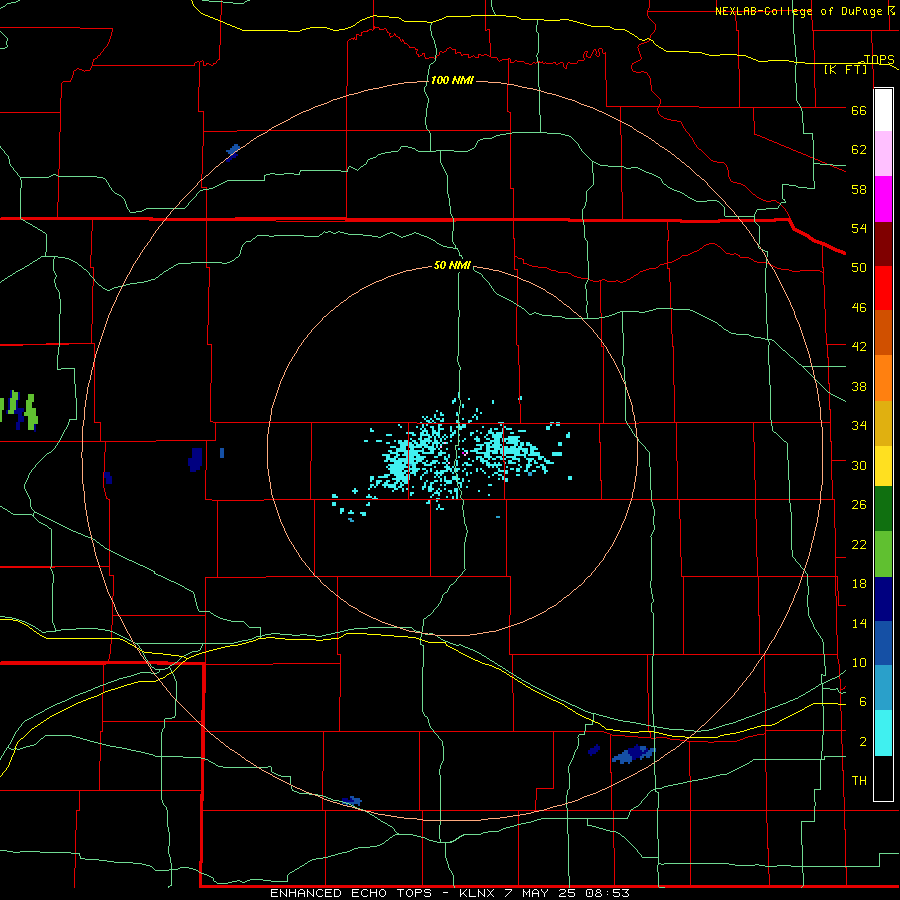Click the dark orange legend swatch
This screenshot has width=900, height=900.
[x=883, y=332]
